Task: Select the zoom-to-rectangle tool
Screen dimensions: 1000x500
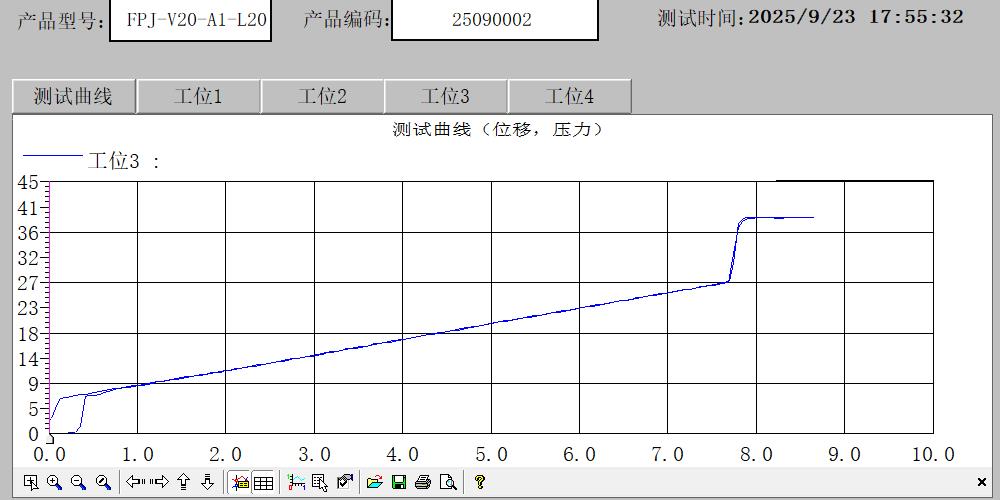Action: pos(30,482)
